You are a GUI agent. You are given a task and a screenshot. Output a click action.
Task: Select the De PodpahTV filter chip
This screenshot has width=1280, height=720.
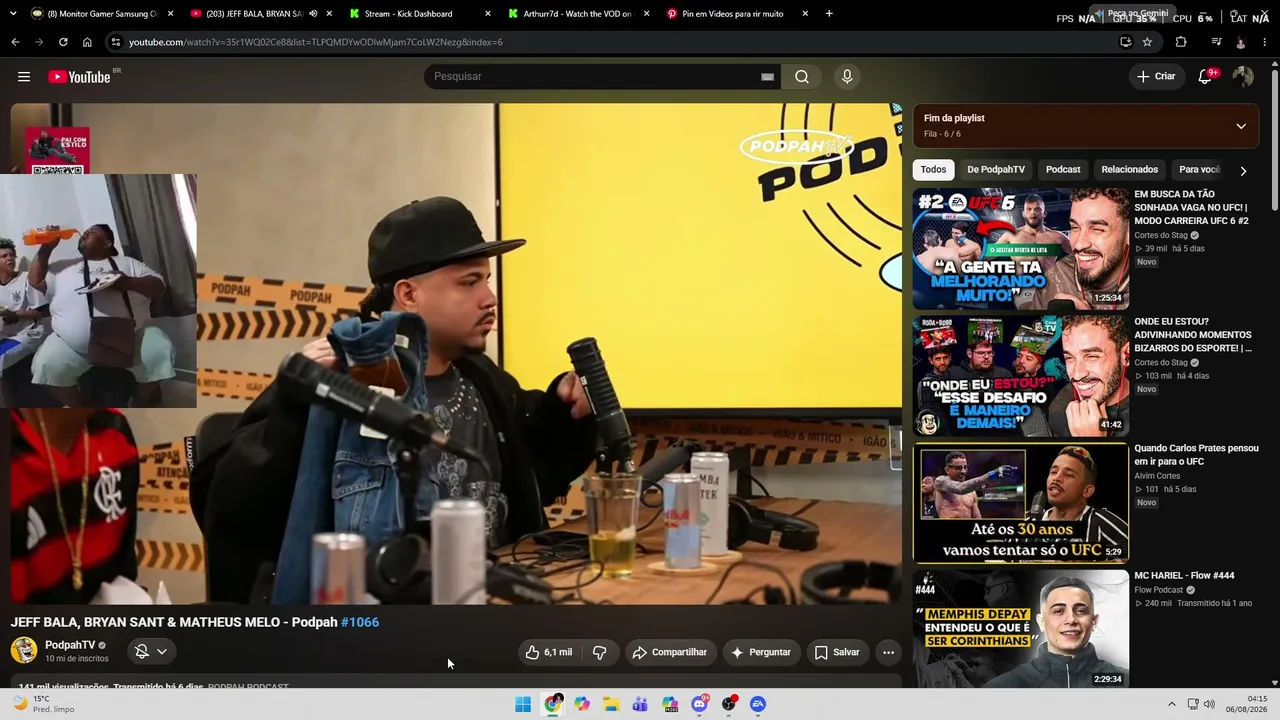point(996,170)
